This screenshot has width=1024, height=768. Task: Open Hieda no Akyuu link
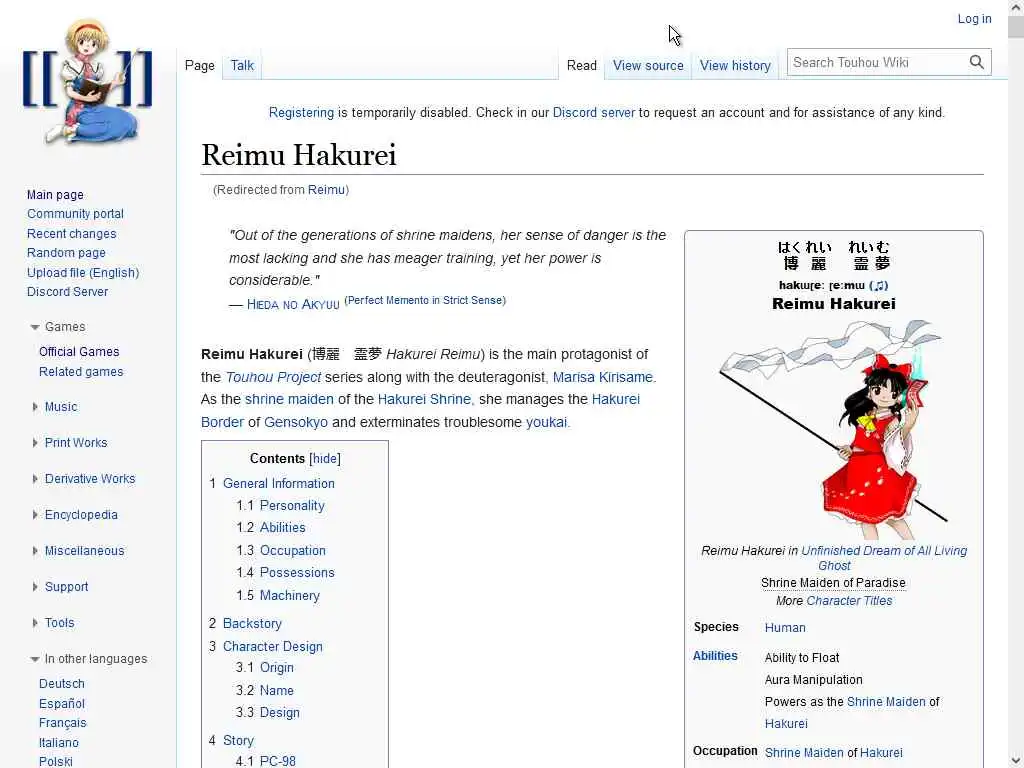pyautogui.click(x=293, y=304)
